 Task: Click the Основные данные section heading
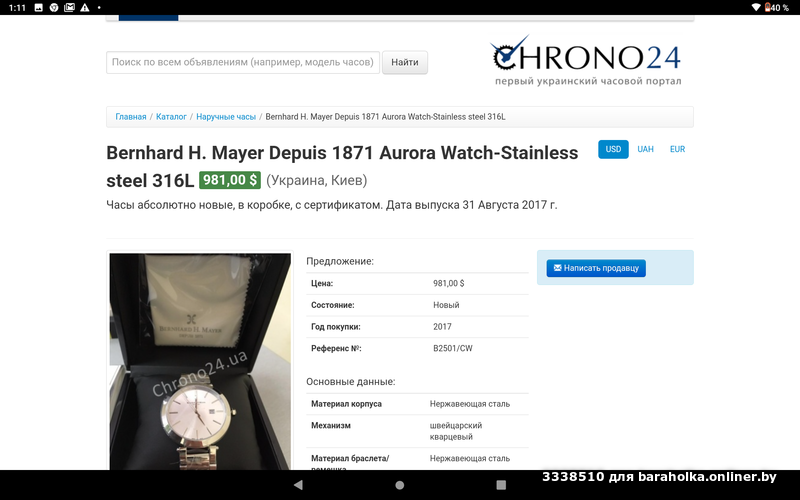351,382
